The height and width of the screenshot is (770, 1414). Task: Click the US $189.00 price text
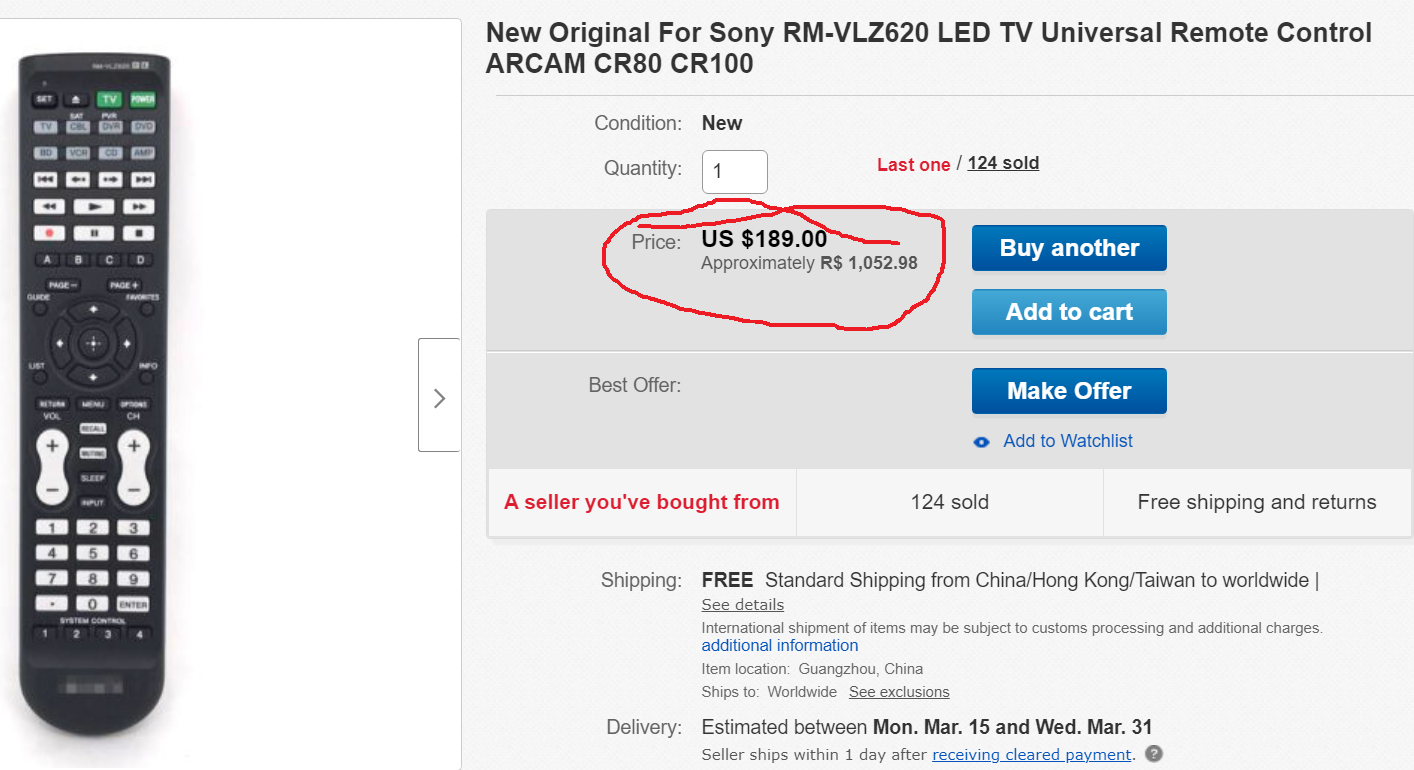(764, 239)
